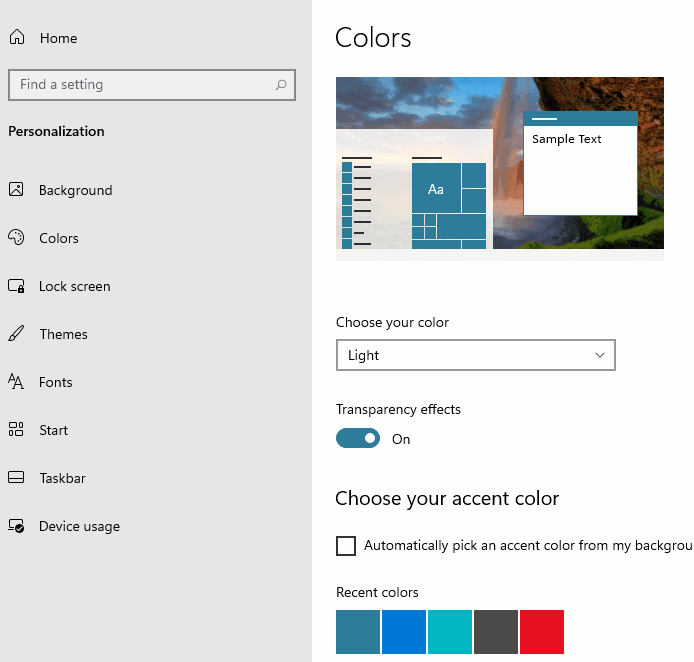Choose the dark gray recent color swatch
Viewport: 694px width, 662px height.
496,632
